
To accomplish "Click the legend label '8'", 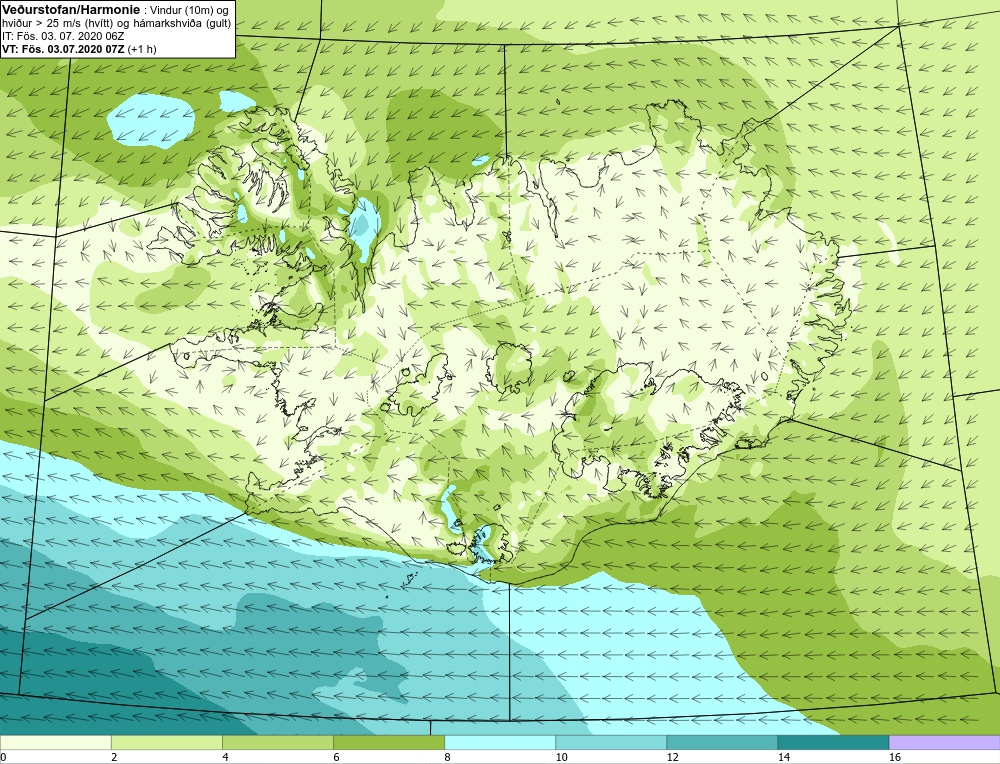I will click(x=447, y=757).
